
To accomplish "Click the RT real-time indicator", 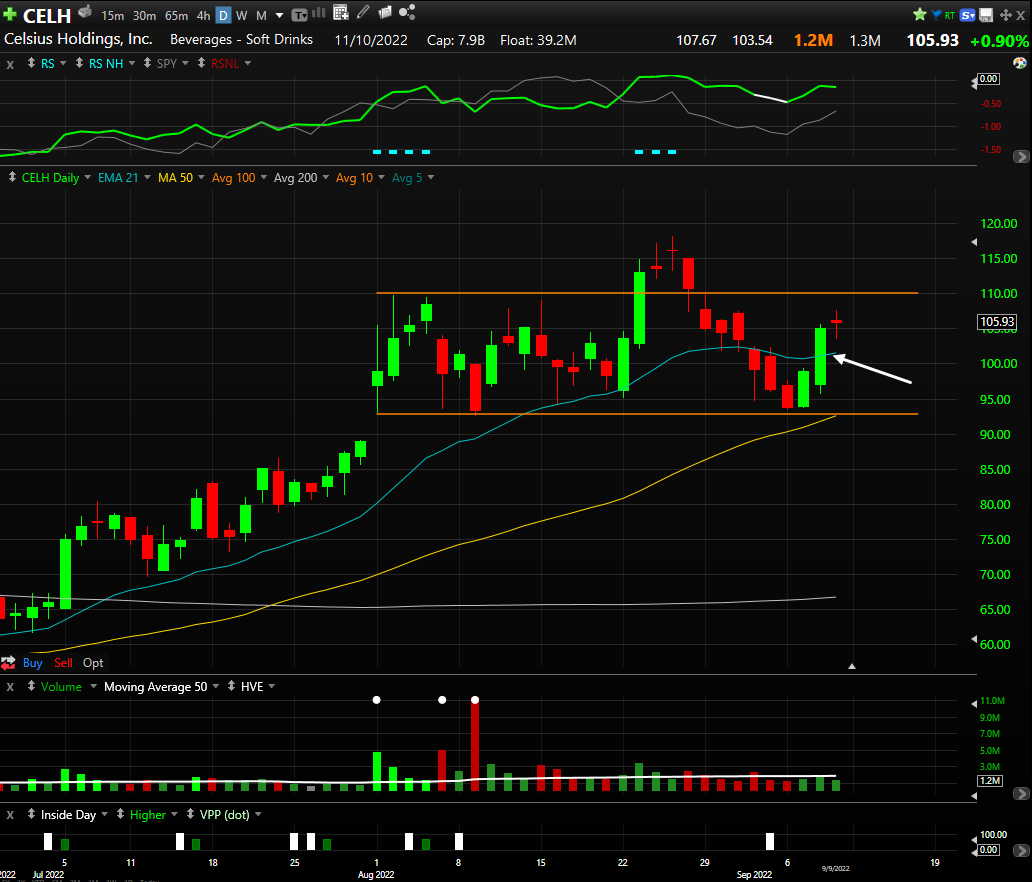I will (950, 15).
